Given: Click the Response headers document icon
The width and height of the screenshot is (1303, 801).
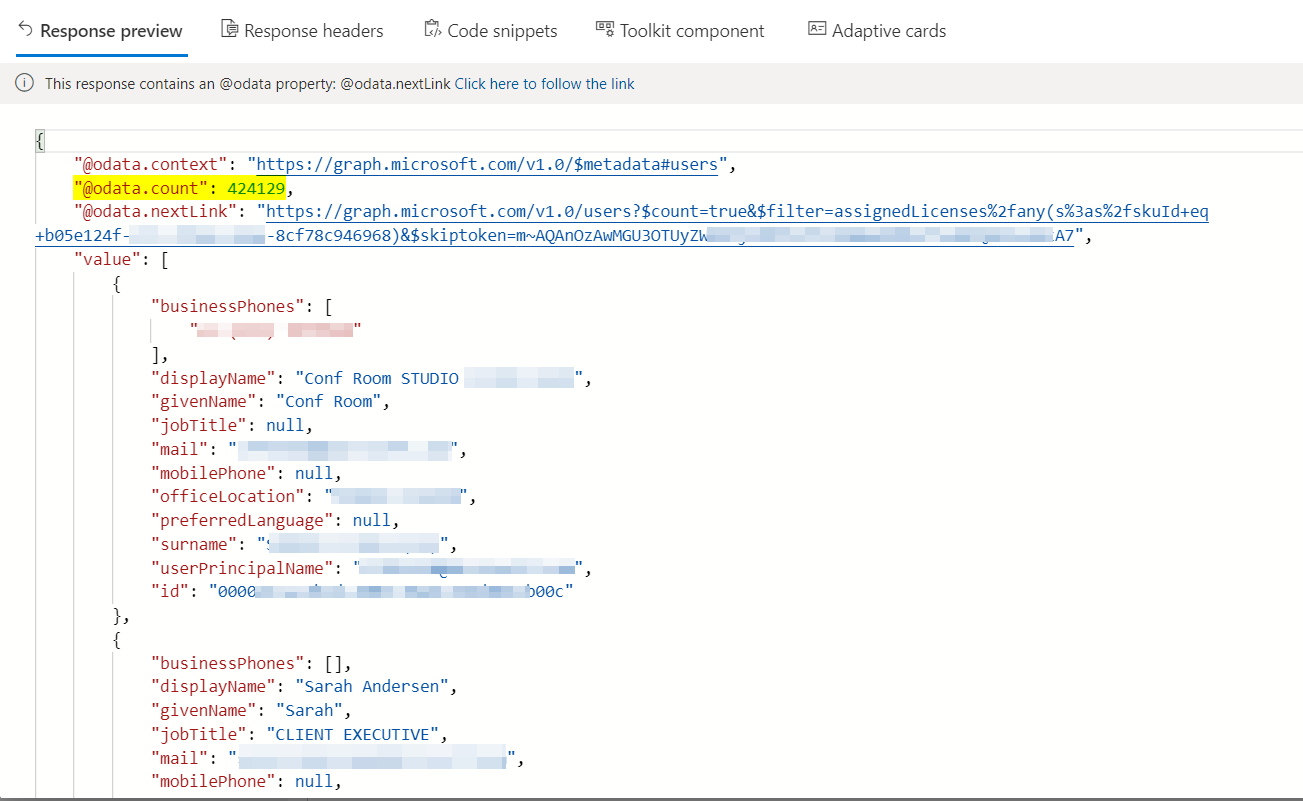Looking at the screenshot, I should click(x=230, y=29).
